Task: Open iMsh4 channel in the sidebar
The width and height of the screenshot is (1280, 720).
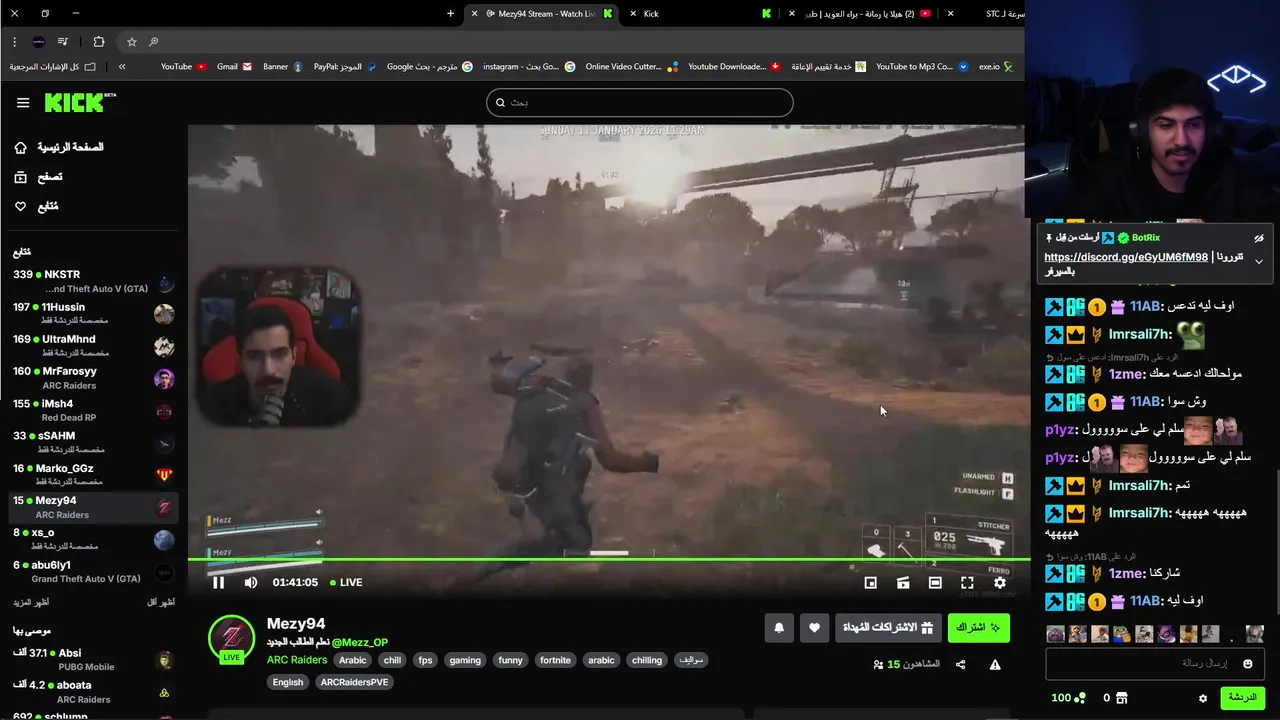Action: point(93,410)
